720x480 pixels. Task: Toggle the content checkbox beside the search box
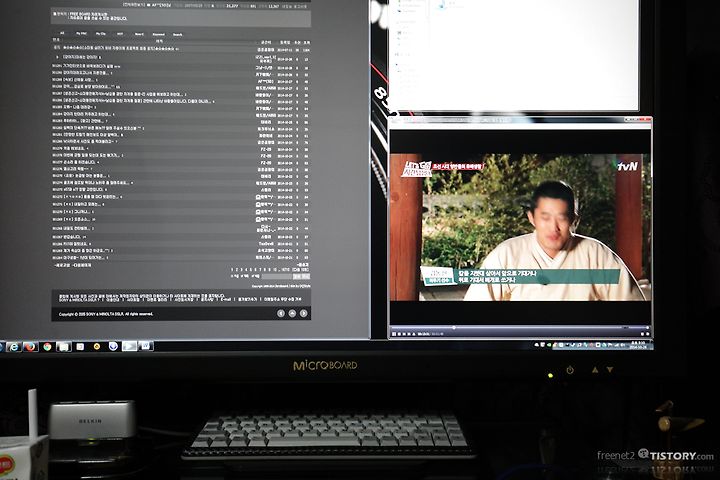point(253,276)
